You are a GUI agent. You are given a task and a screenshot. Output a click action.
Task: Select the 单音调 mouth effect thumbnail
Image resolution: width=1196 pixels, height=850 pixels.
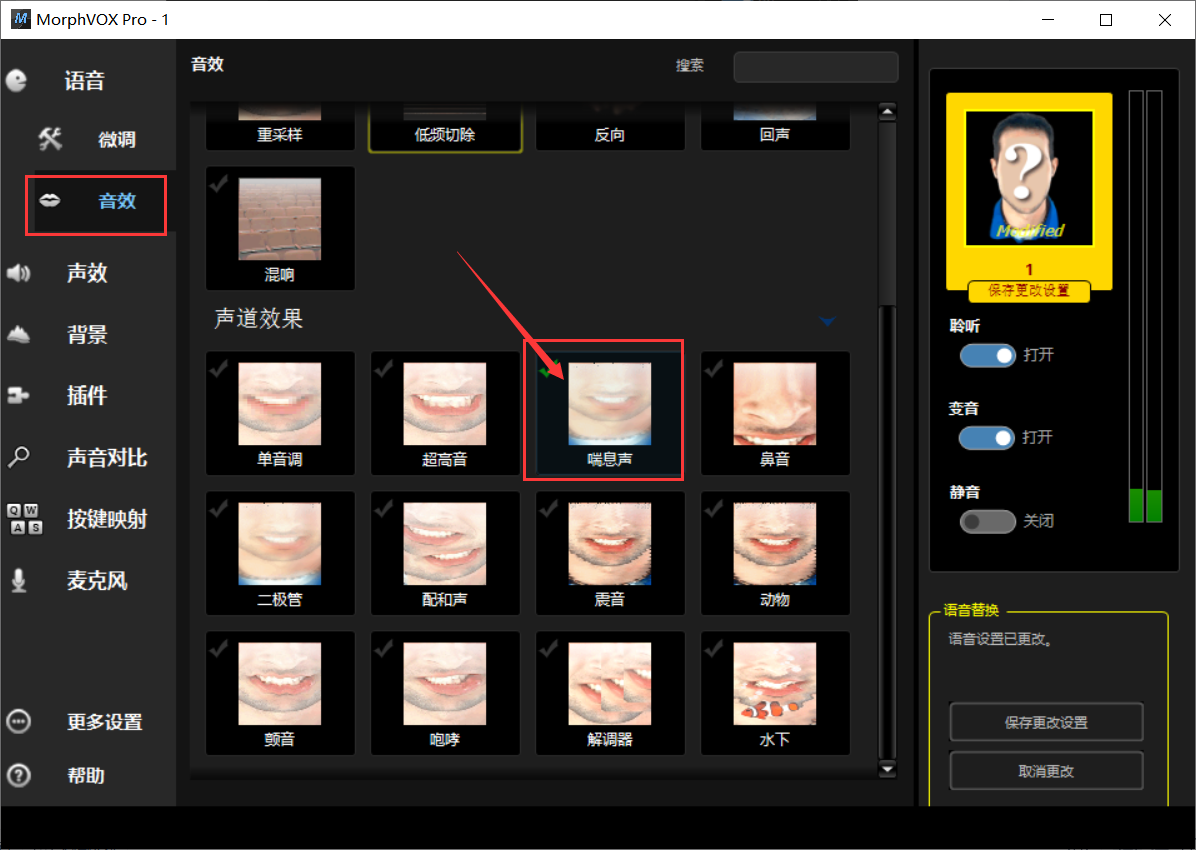click(280, 404)
